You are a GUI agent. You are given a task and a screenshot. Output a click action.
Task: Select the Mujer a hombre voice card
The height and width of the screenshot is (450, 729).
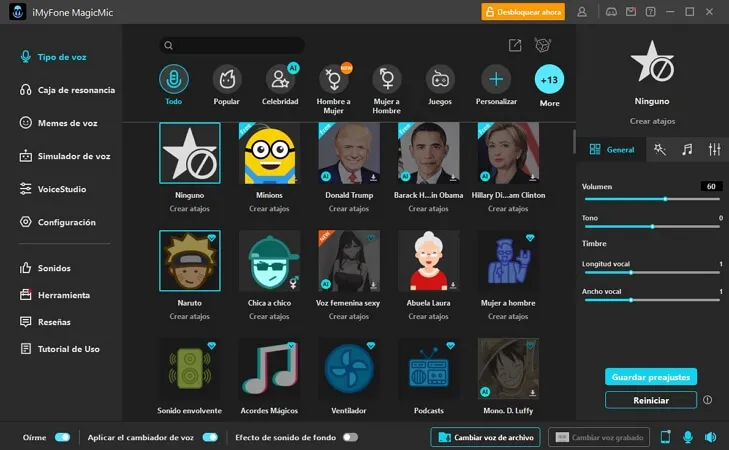(508, 261)
